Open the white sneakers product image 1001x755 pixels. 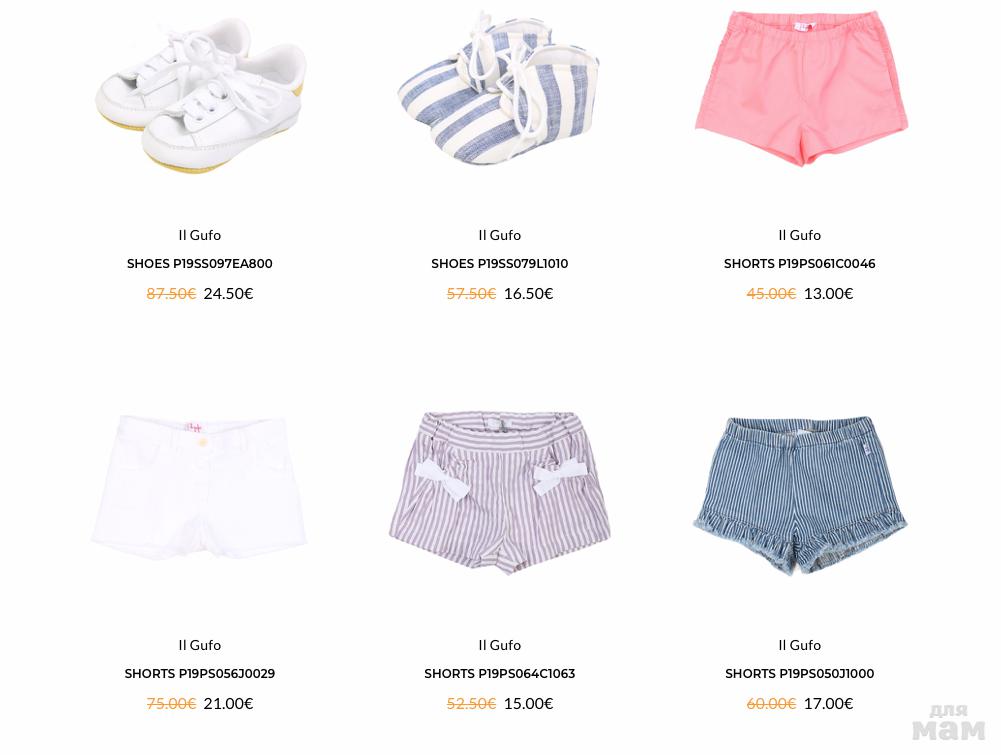point(200,96)
